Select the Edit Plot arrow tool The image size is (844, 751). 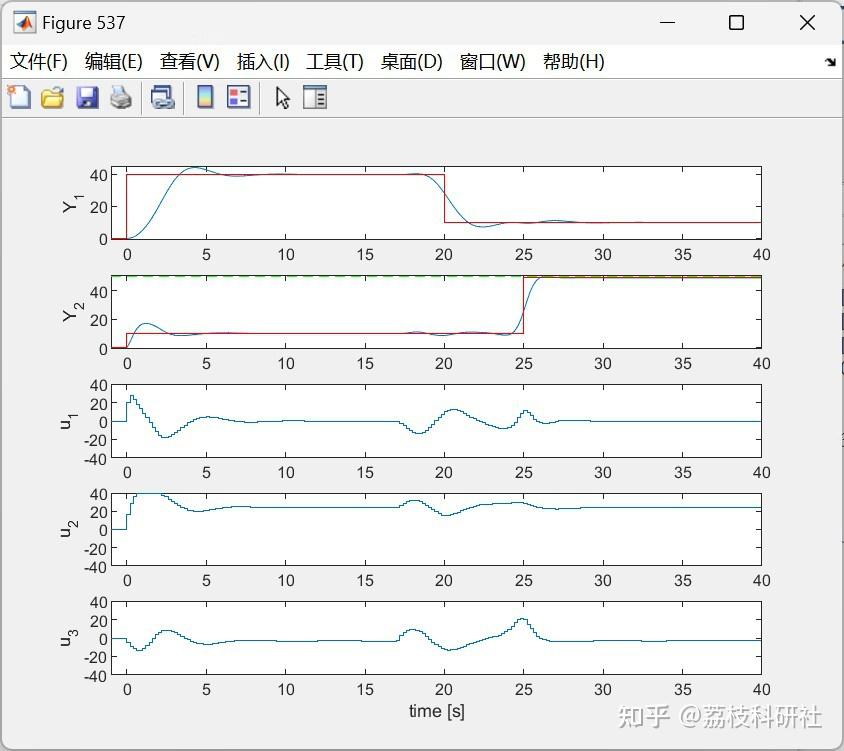[282, 98]
